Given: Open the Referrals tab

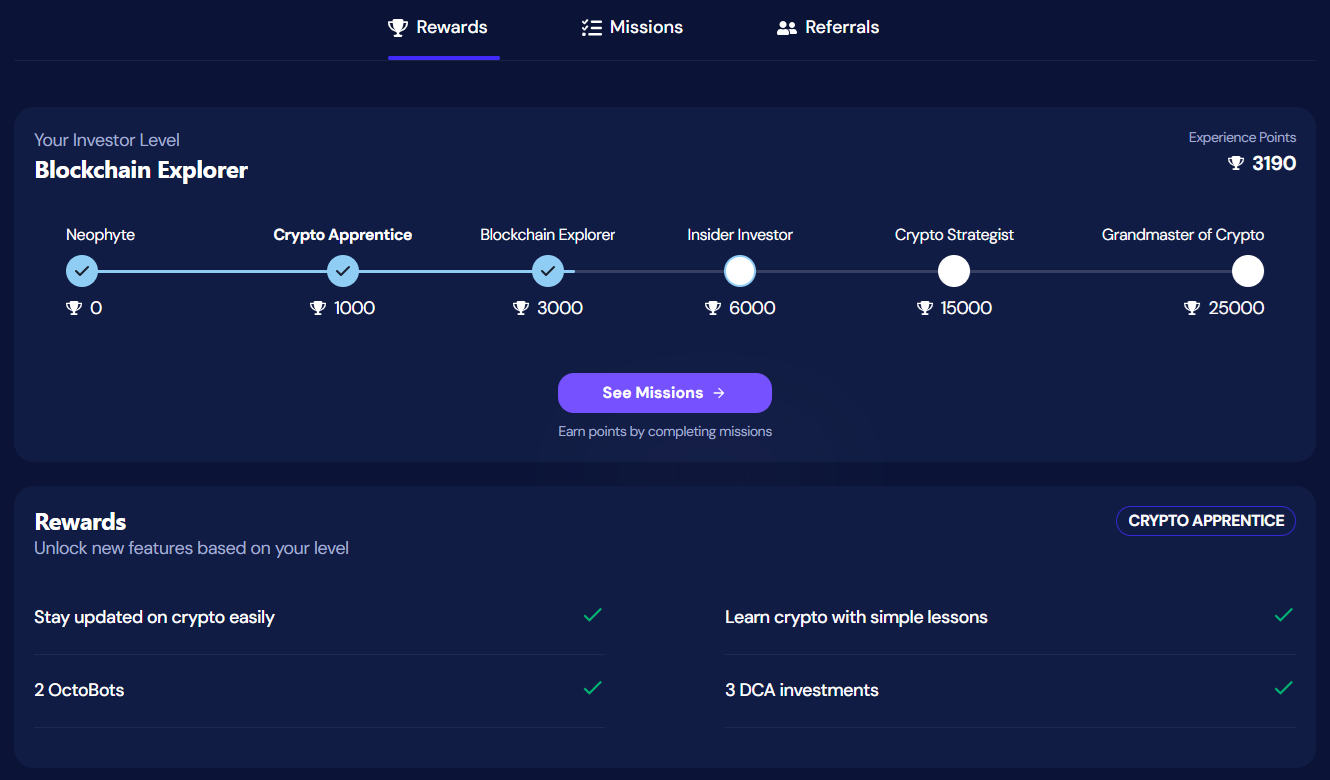Looking at the screenshot, I should tap(828, 28).
